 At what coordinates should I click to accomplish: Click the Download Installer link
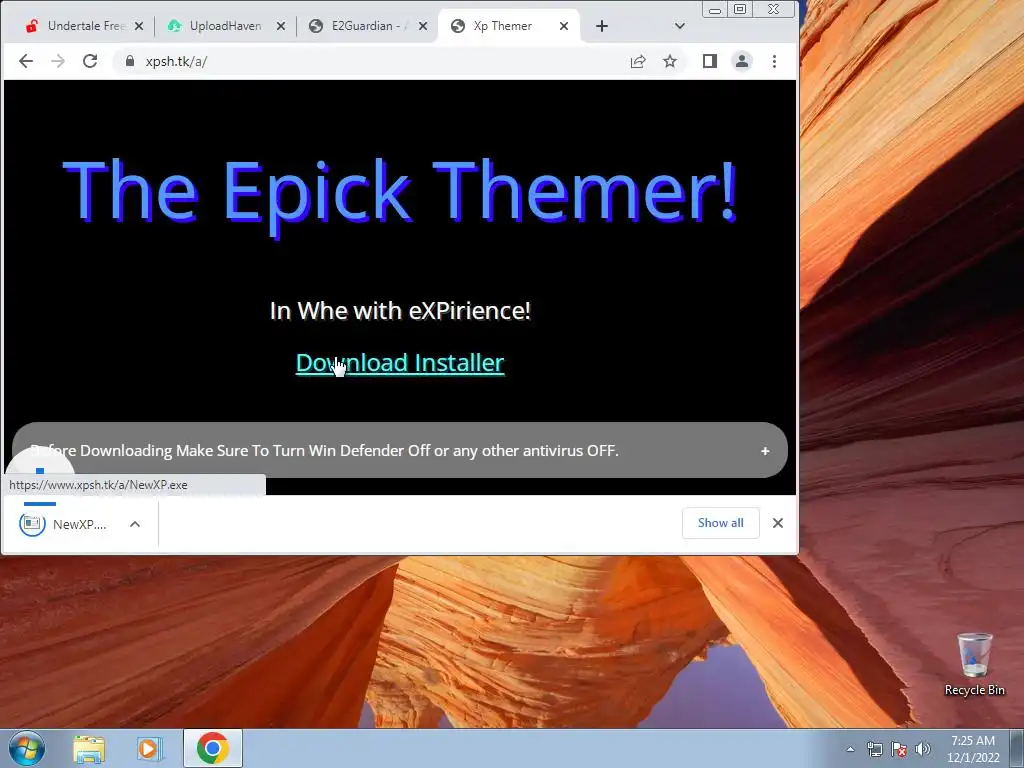pyautogui.click(x=400, y=363)
